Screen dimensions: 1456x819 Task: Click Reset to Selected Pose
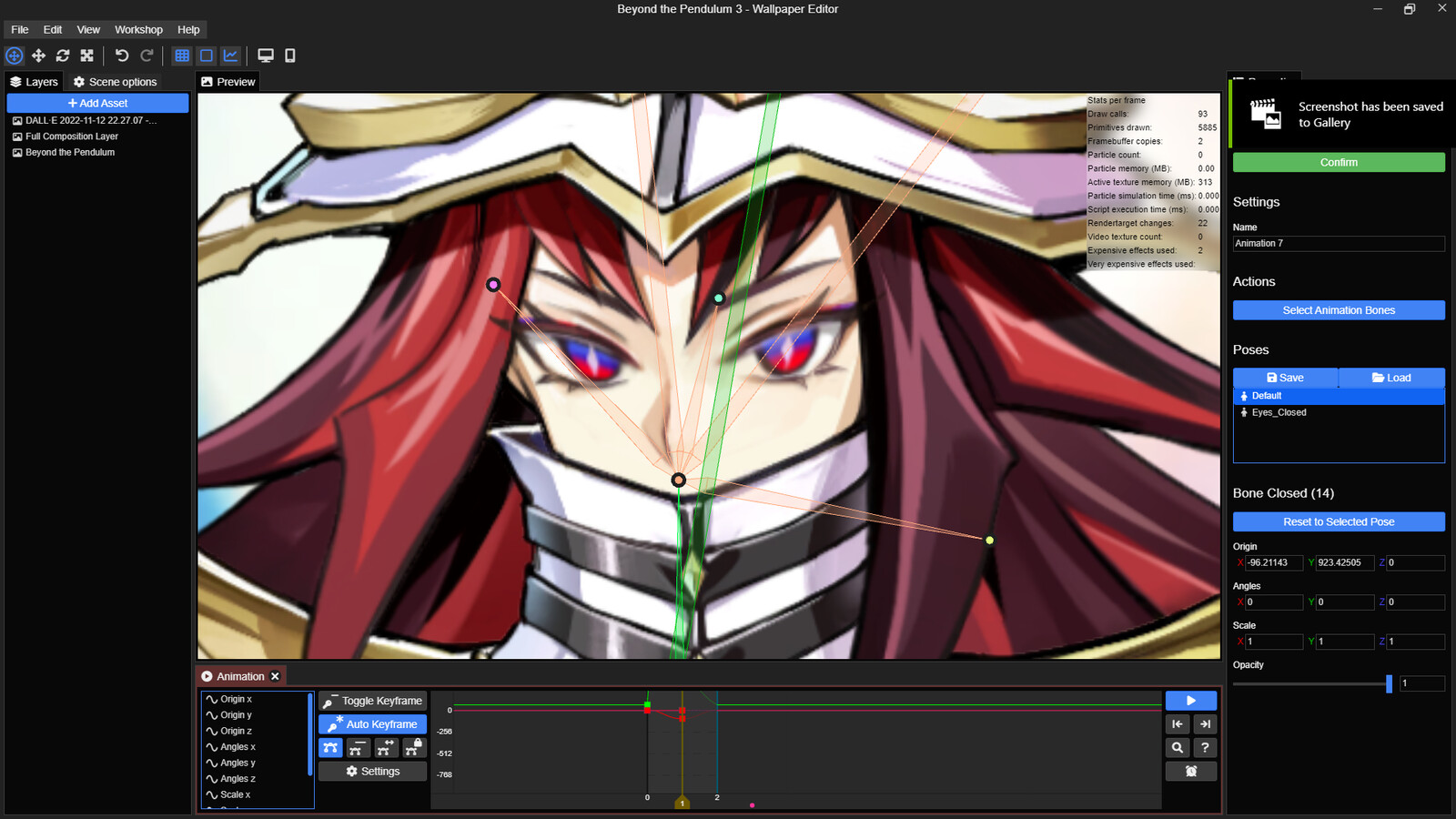tap(1339, 521)
